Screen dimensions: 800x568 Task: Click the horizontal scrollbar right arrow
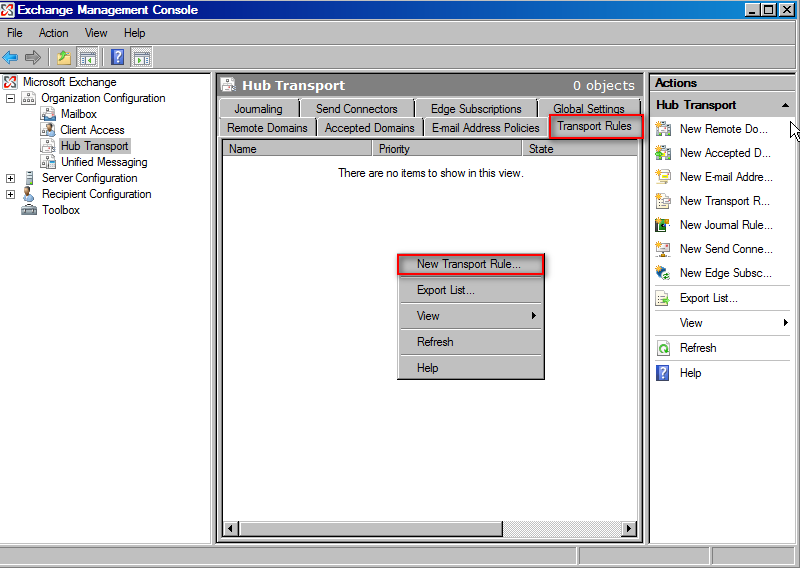coord(629,529)
